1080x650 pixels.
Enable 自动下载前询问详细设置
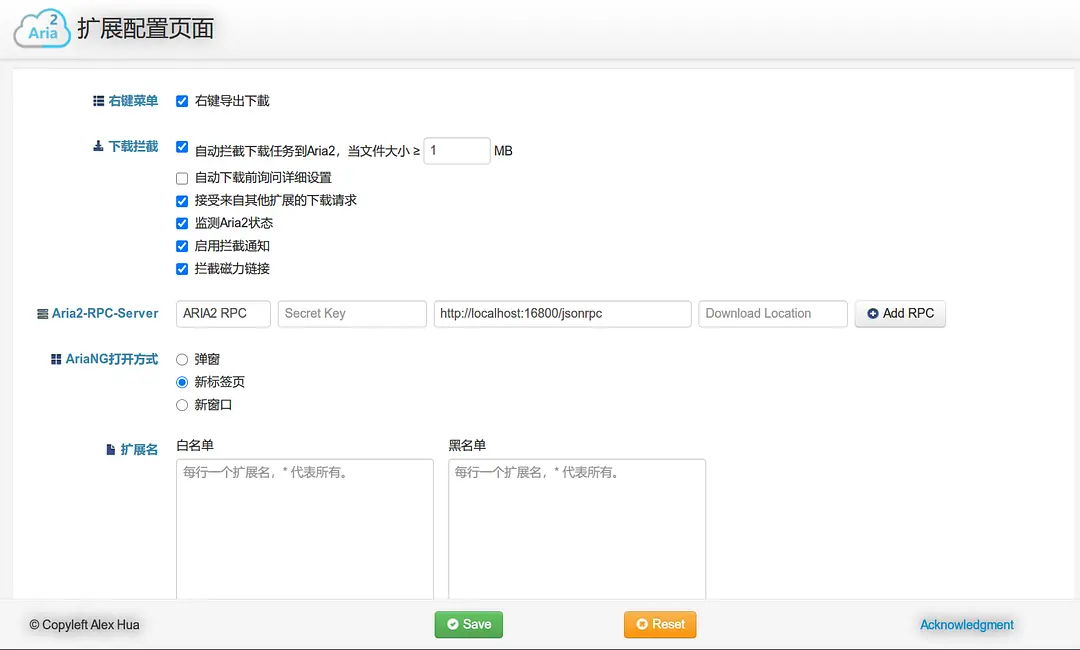(x=181, y=178)
